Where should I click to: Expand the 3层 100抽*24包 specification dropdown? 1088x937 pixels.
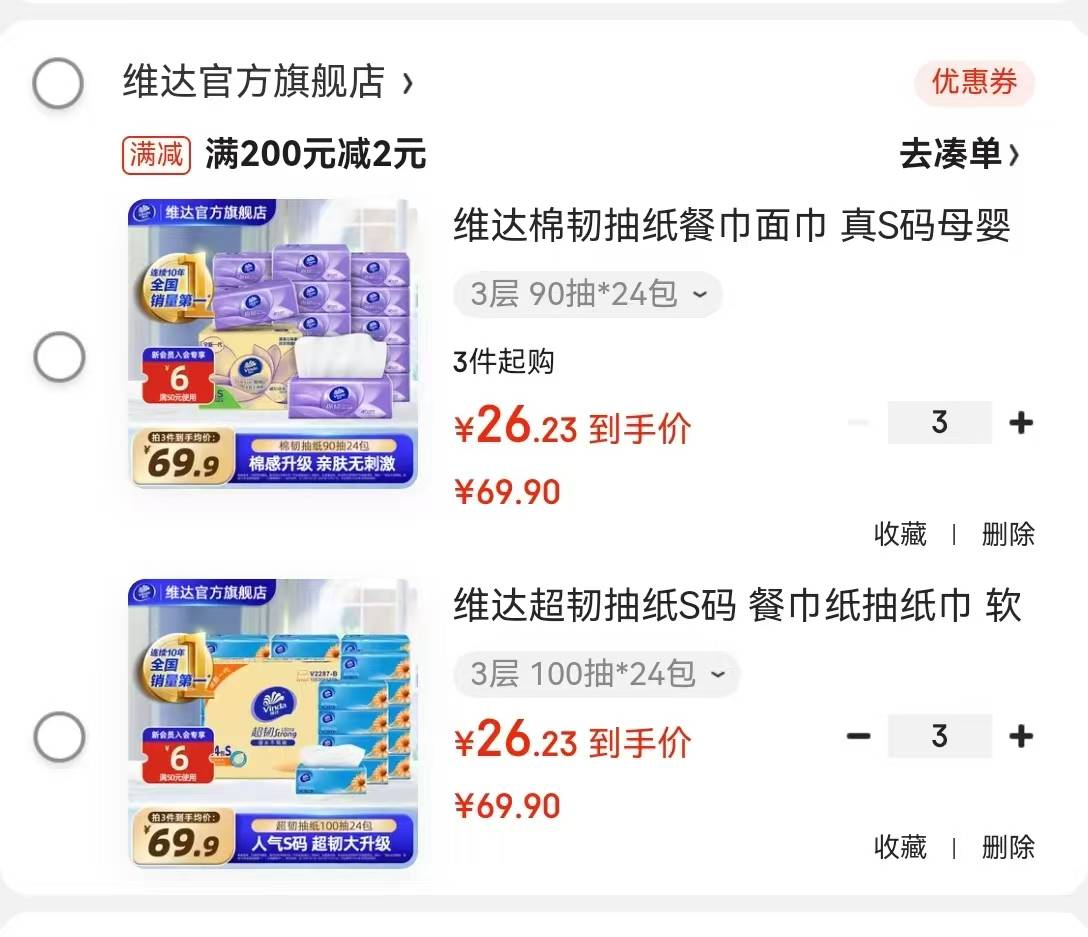[x=597, y=674]
